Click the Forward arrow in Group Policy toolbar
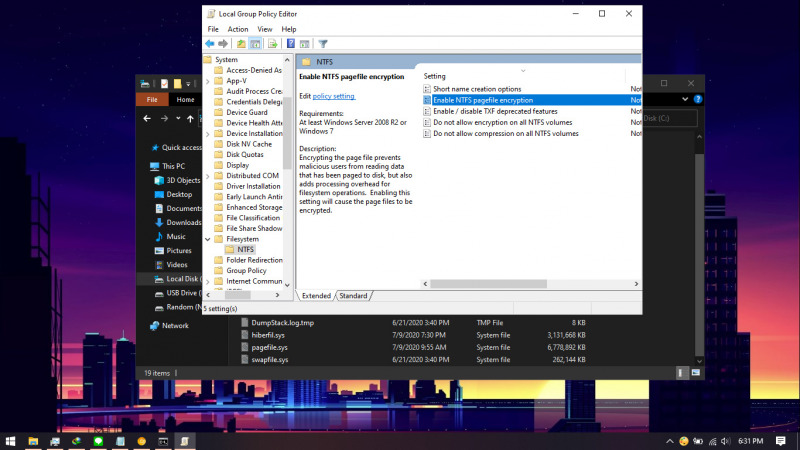The height and width of the screenshot is (450, 800). point(223,44)
